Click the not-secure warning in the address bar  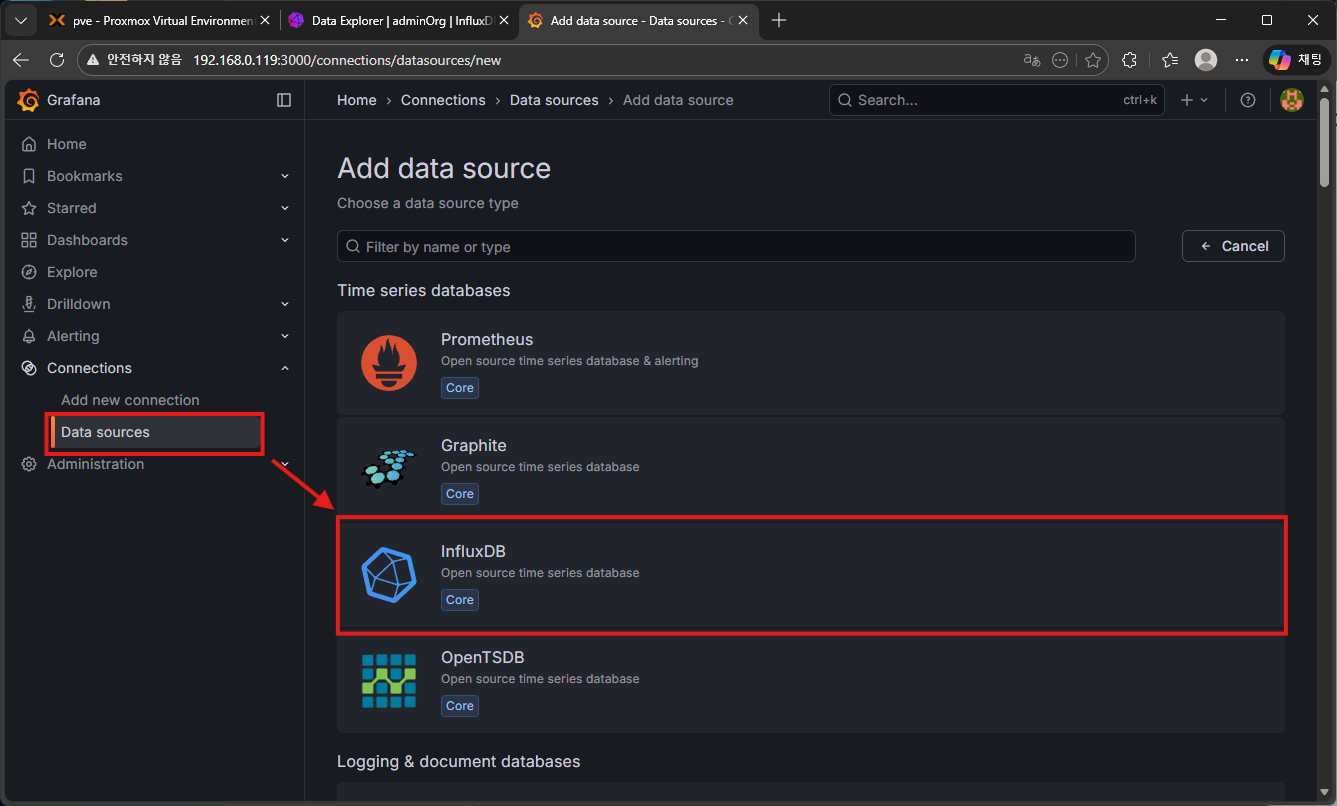(133, 60)
